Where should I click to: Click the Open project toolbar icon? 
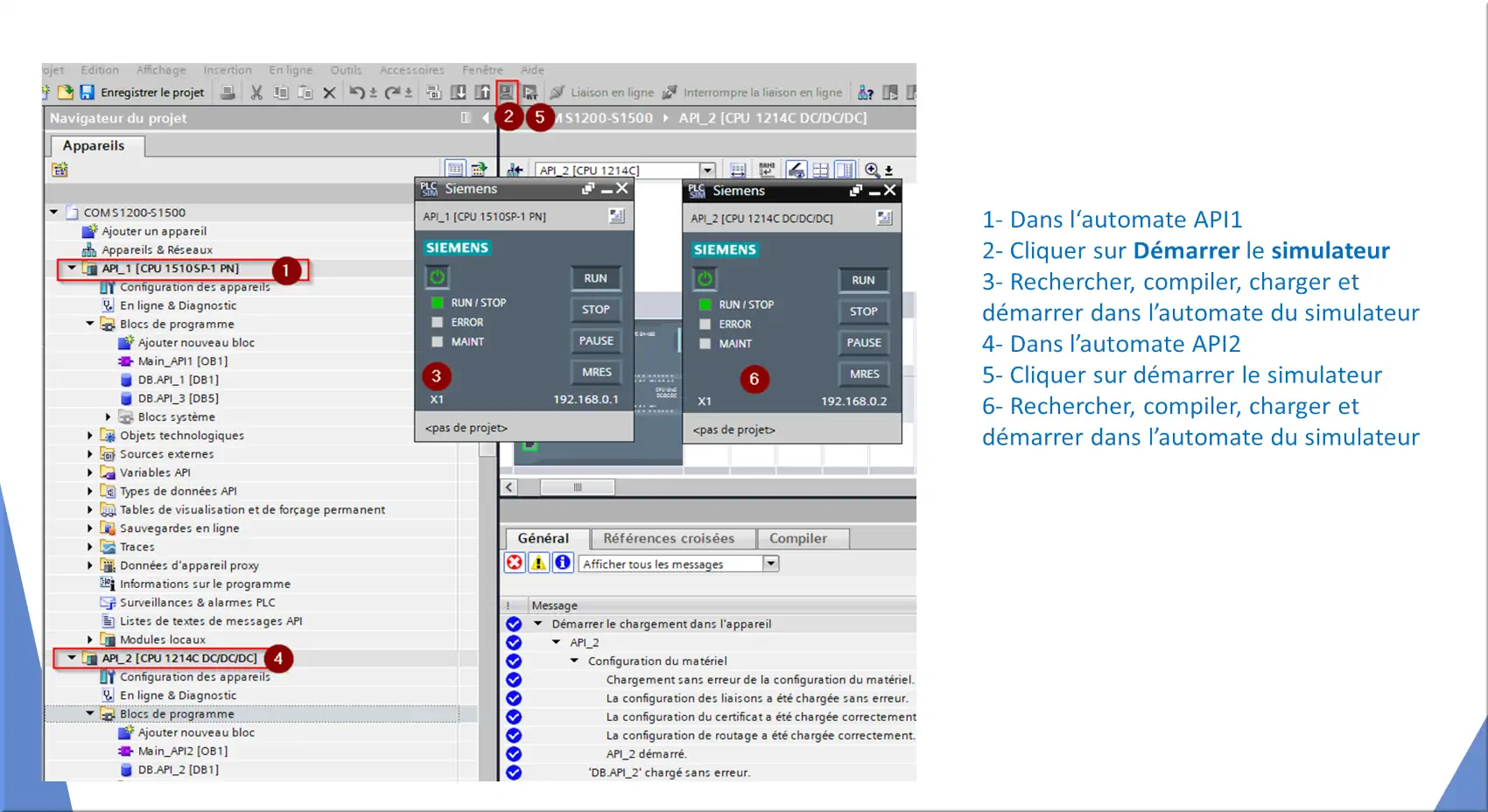[66, 92]
